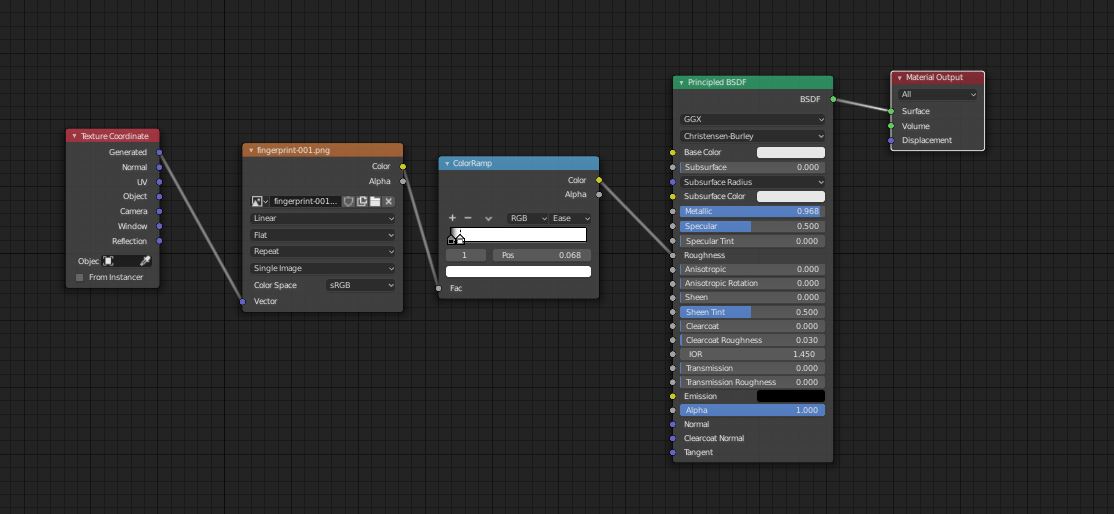1114x514 pixels.
Task: Select the white ColorRamp stop handle
Action: tap(460, 239)
